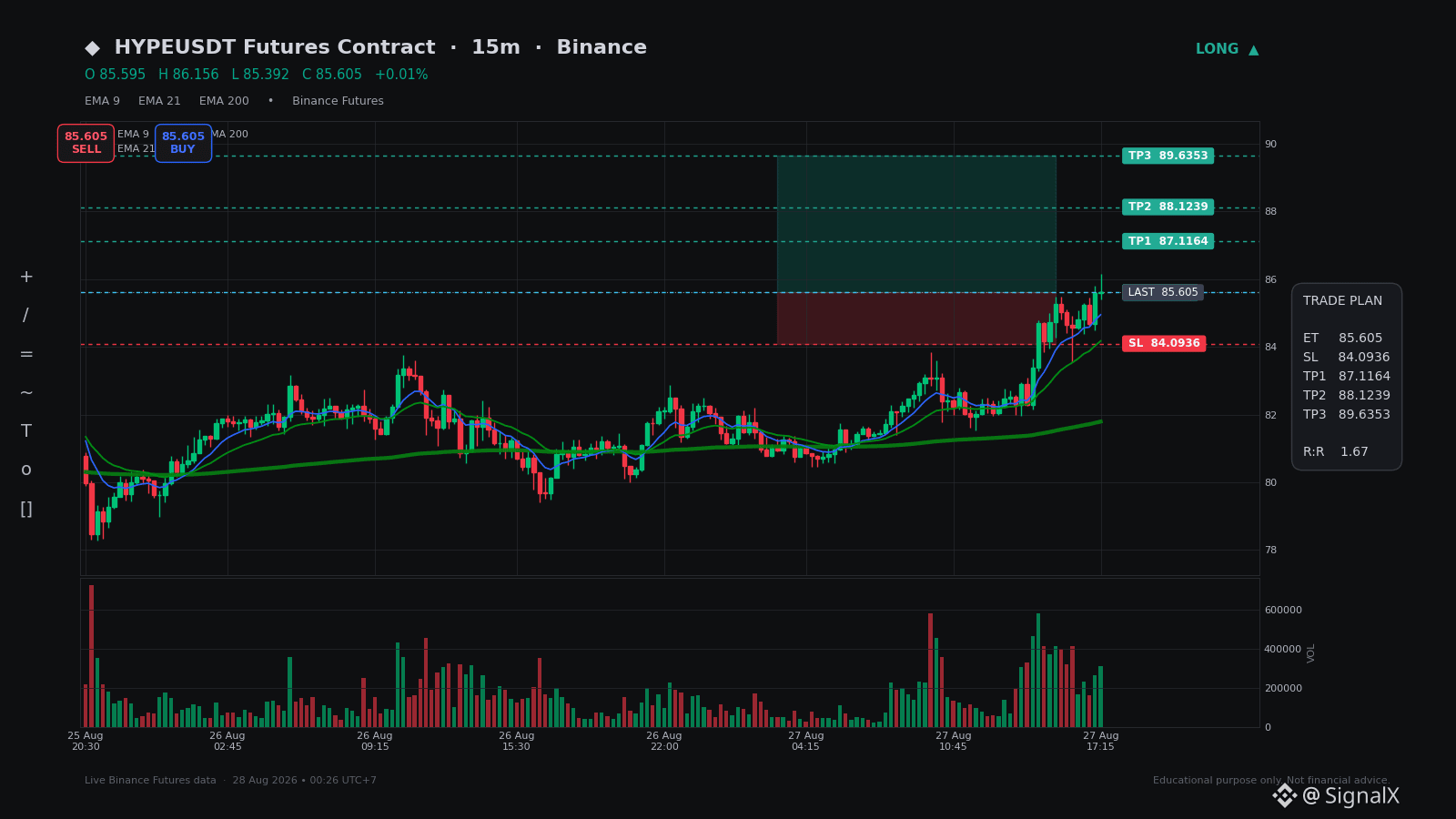Click the 82 price axis label
The width and height of the screenshot is (1456, 819).
[x=1270, y=416]
